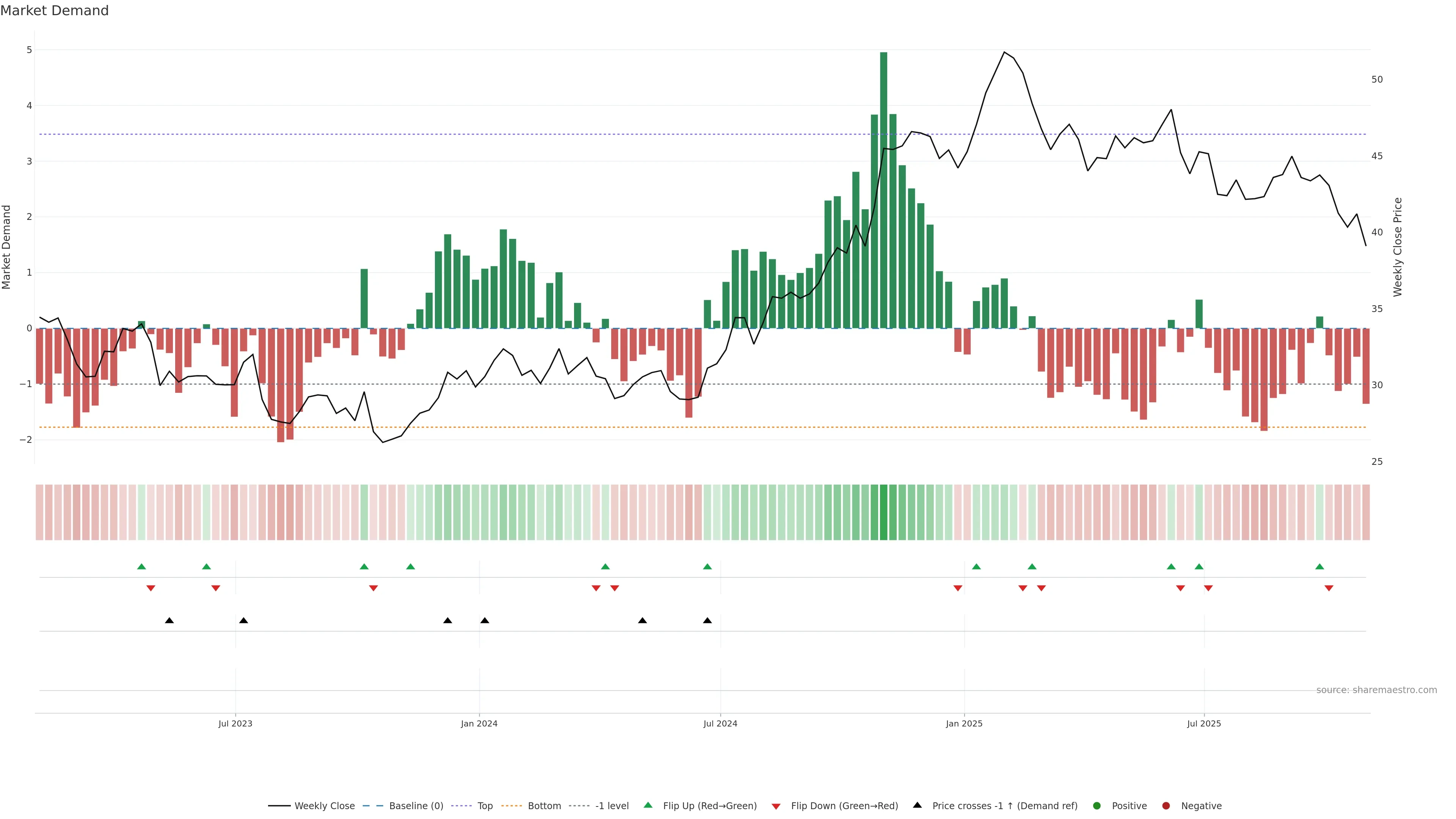1456x819 pixels.
Task: Toggle the -1 level legend entry
Action: pyautogui.click(x=612, y=805)
